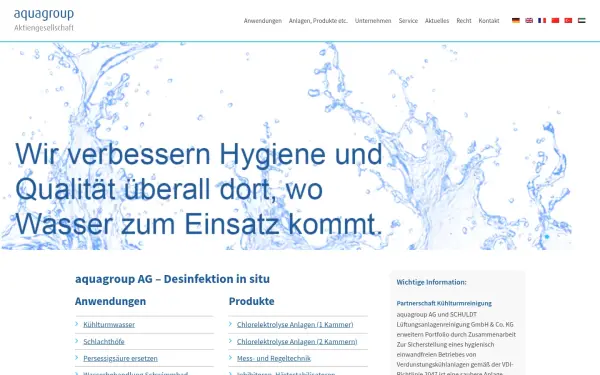Open the Kühlturmwasser link

[109, 324]
